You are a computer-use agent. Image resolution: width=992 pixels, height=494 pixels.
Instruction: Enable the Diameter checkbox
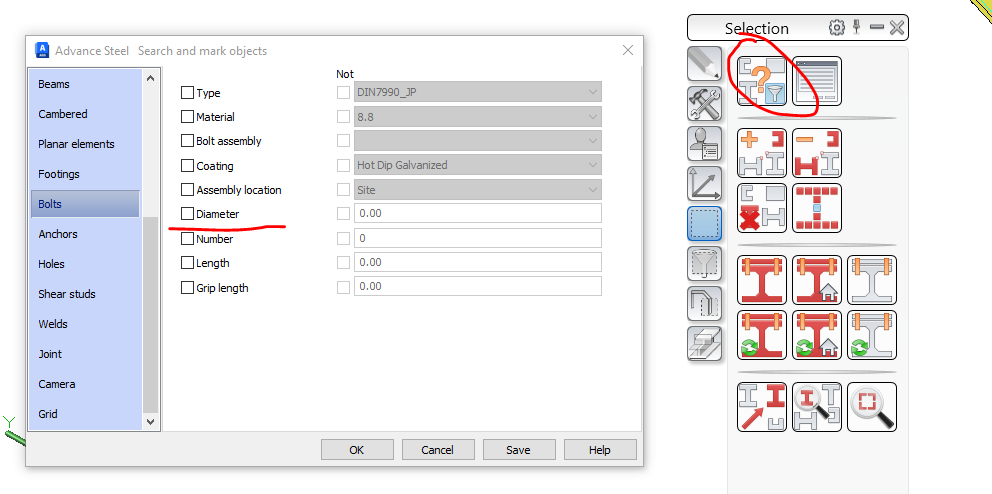(x=187, y=214)
